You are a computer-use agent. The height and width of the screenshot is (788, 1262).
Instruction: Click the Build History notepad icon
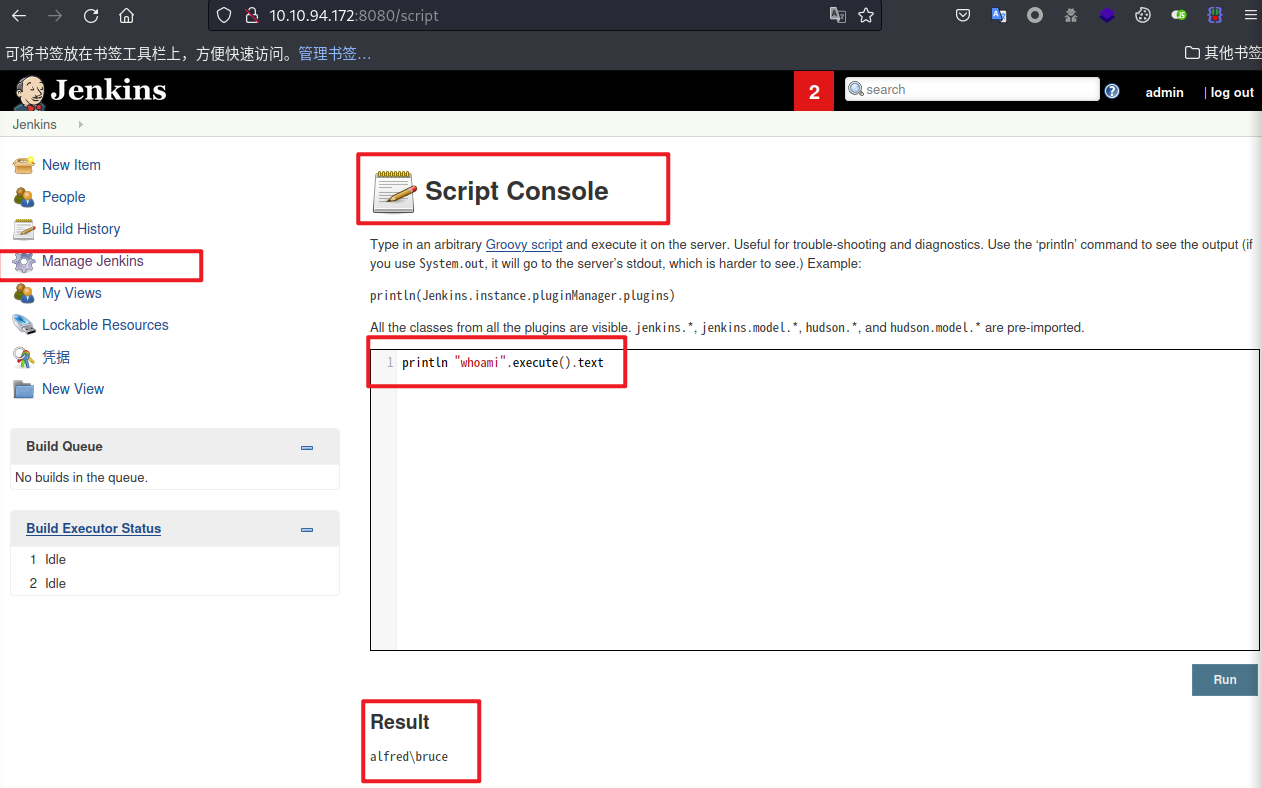[x=24, y=229]
